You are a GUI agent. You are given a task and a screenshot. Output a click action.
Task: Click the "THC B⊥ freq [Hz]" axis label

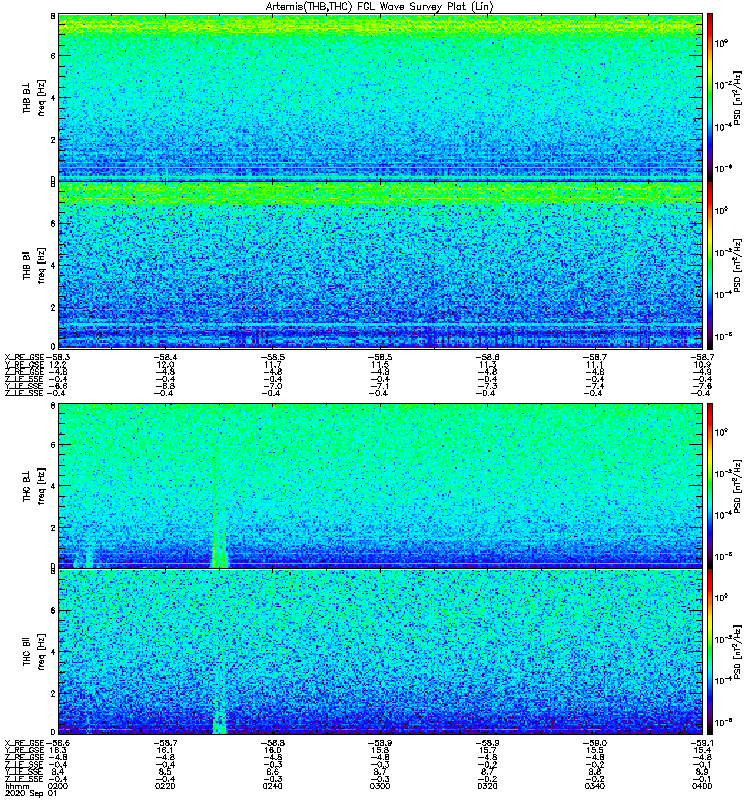point(34,486)
